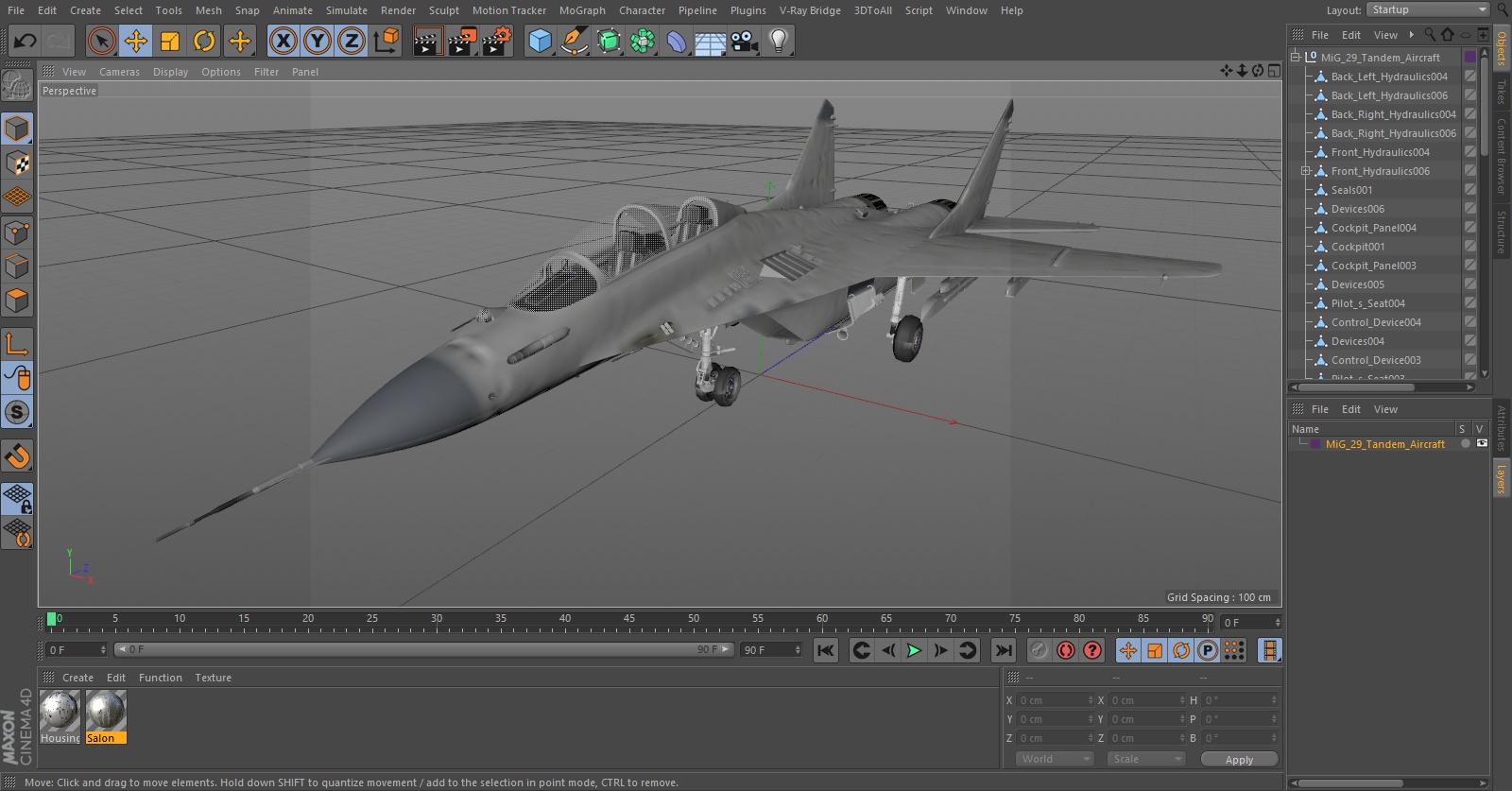Open the spline Pen tool
This screenshot has height=791, width=1512.
[x=574, y=41]
